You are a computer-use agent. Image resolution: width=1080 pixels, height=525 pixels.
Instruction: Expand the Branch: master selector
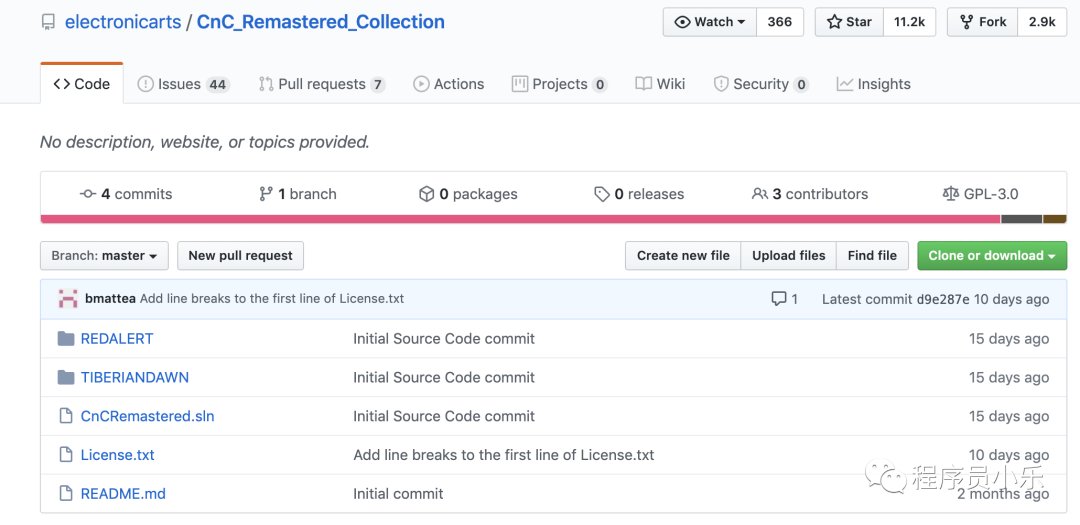104,256
